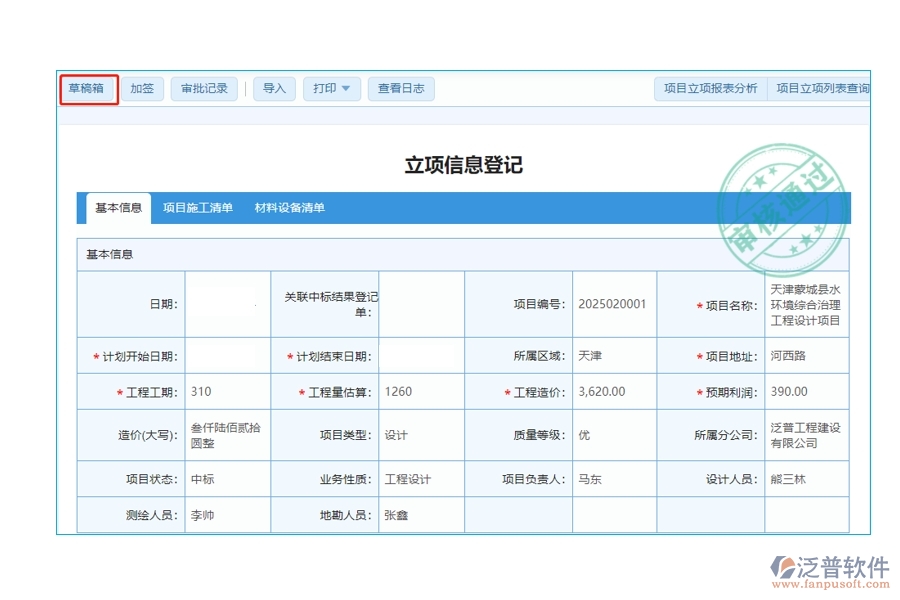
Task: Open 项目立项列表查询 list query
Action: click(823, 88)
